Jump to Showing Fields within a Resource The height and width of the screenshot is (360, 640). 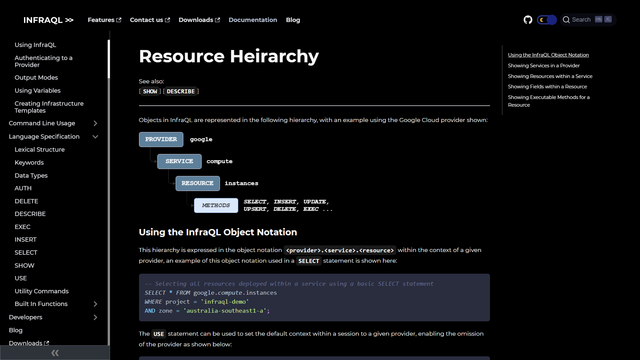[x=547, y=87]
